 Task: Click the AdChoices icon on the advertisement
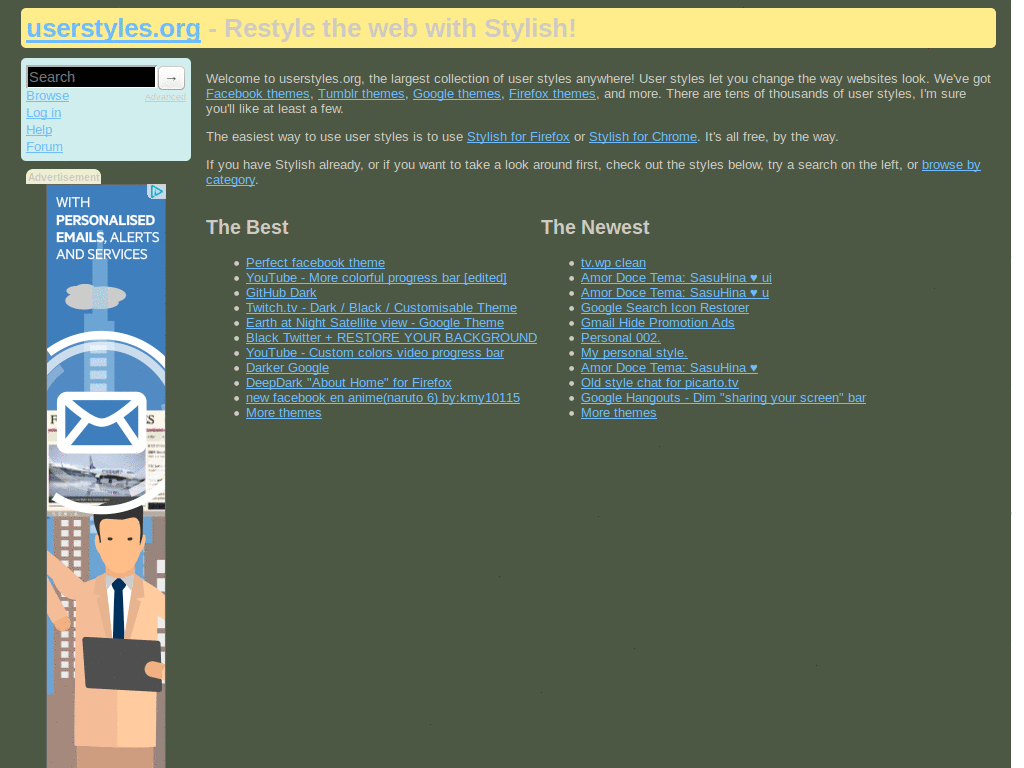tap(157, 191)
